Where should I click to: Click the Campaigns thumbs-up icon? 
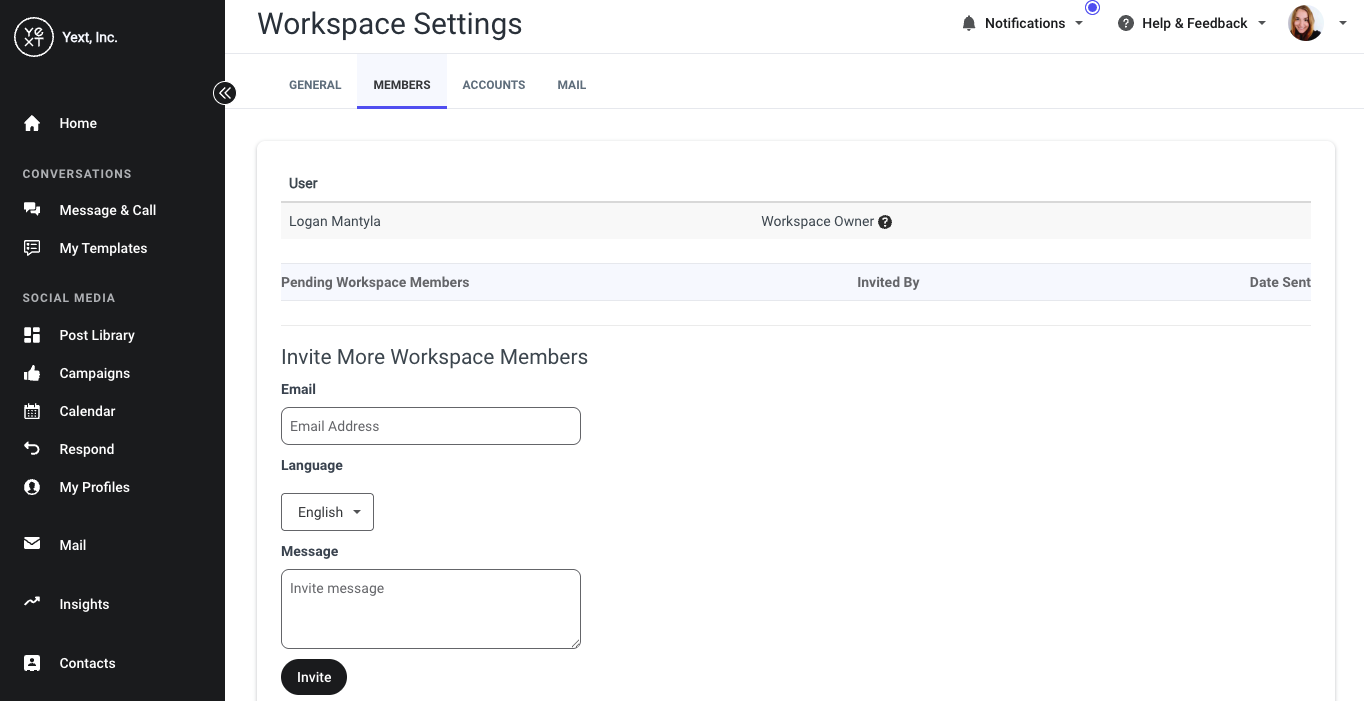click(x=32, y=373)
